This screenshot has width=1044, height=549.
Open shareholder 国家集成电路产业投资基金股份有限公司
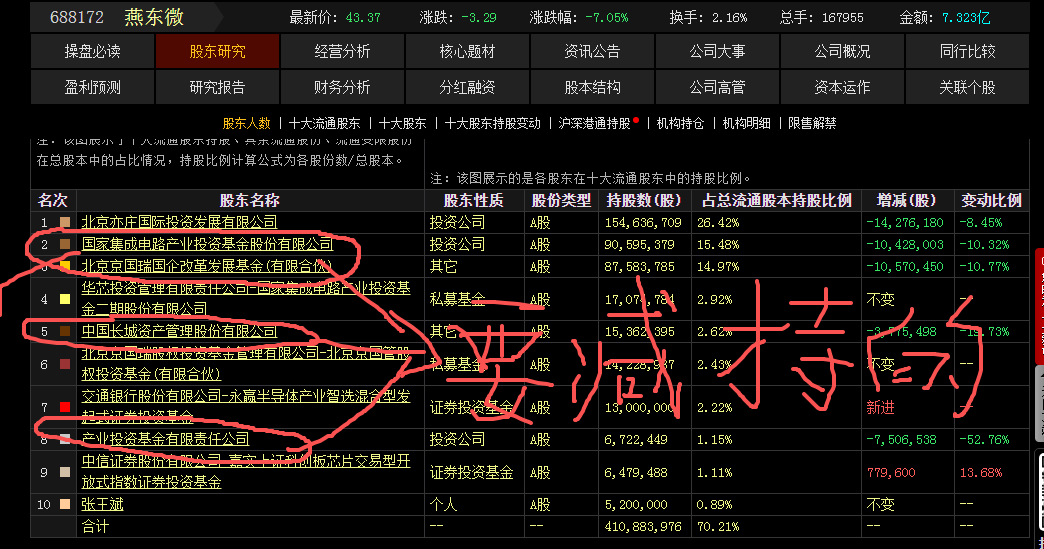[x=207, y=244]
